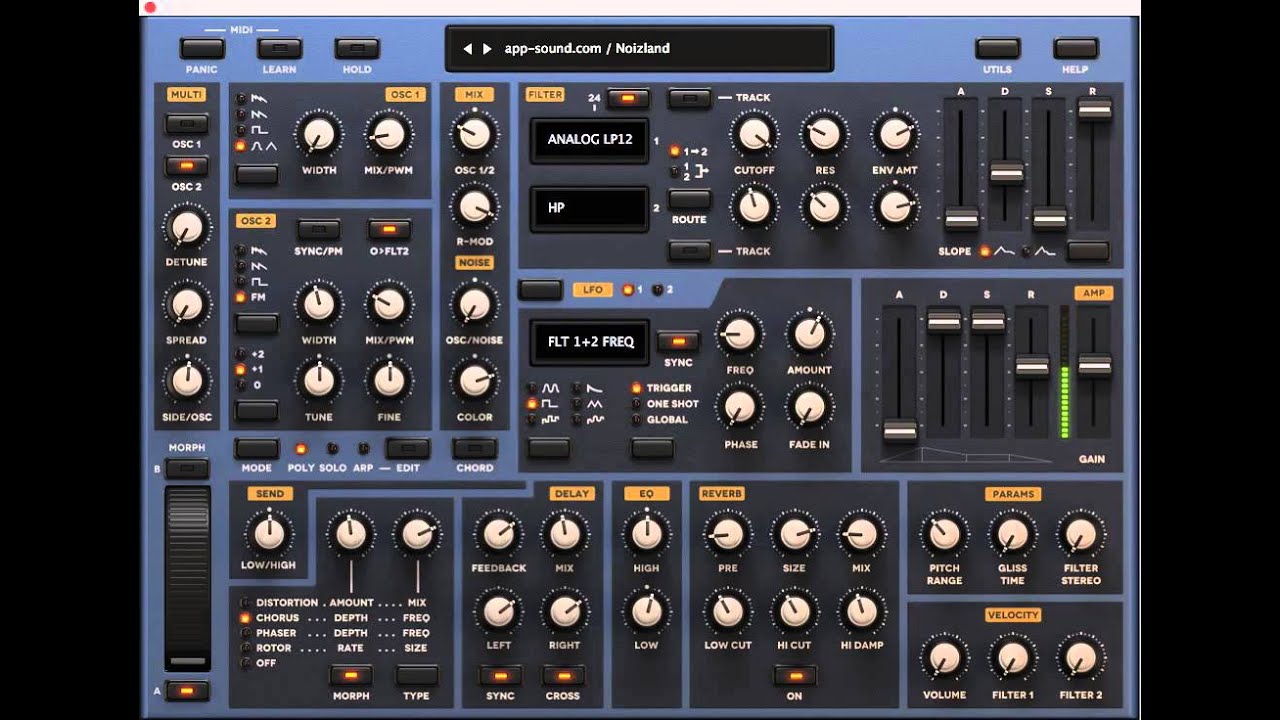The image size is (1280, 720).
Task: Enable the MIDI HOLD button
Action: (x=357, y=48)
